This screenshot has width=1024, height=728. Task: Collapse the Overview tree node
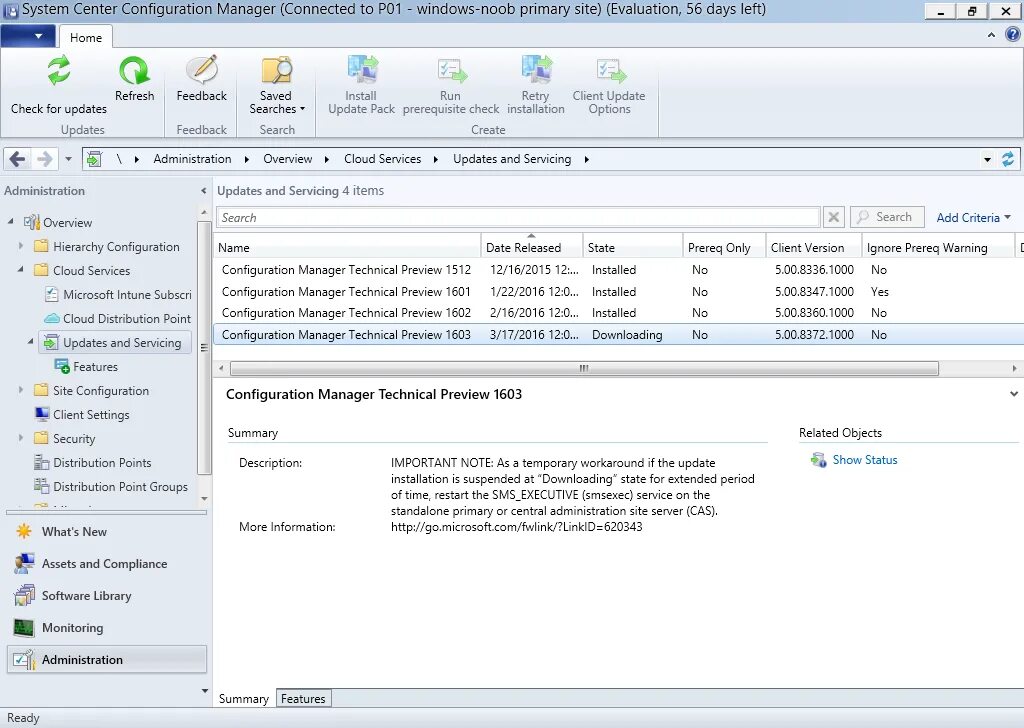[10, 221]
